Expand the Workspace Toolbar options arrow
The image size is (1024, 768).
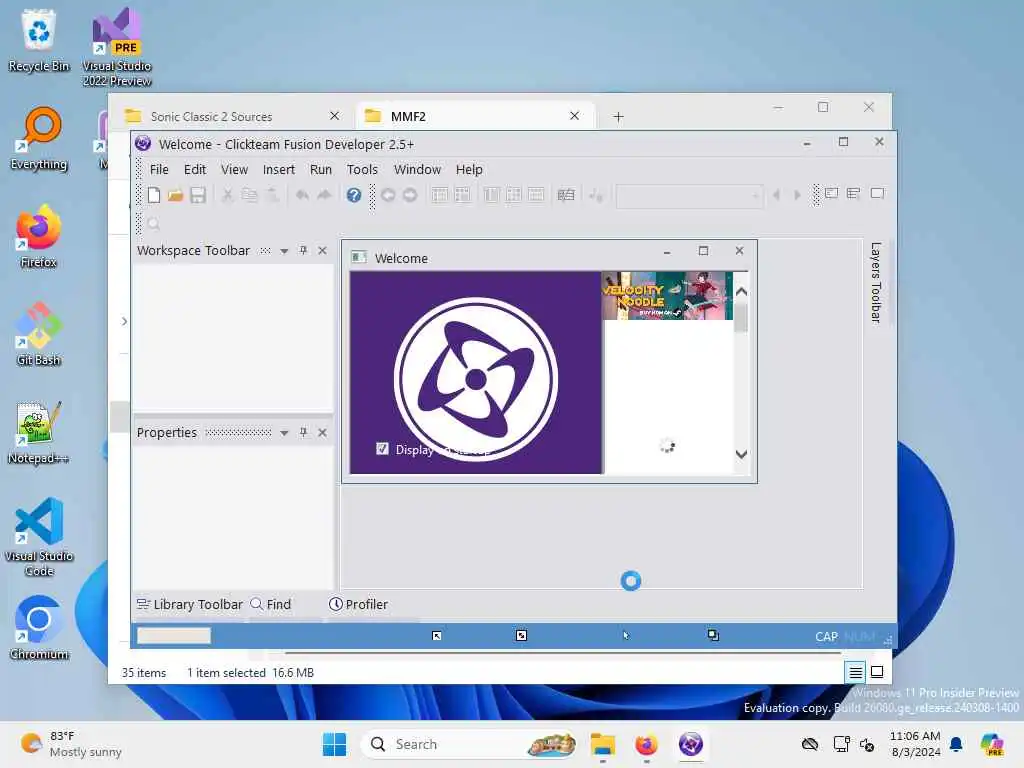(284, 251)
